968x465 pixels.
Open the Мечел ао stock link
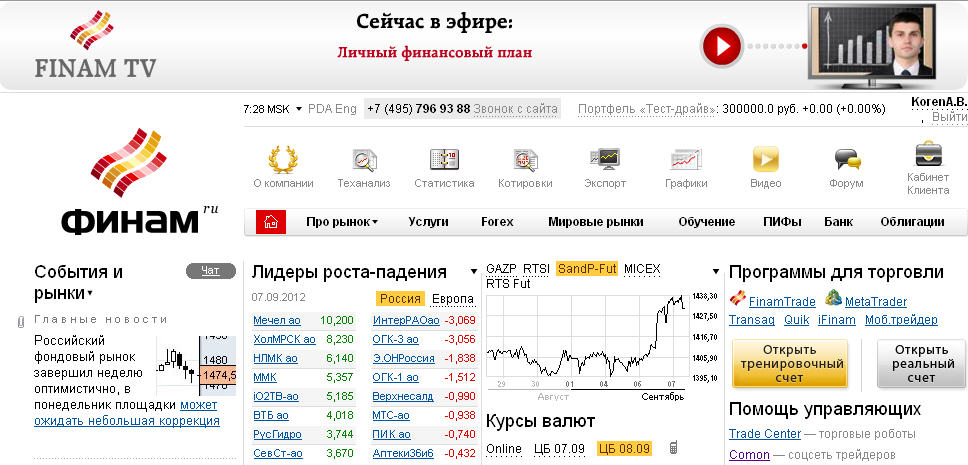277,320
